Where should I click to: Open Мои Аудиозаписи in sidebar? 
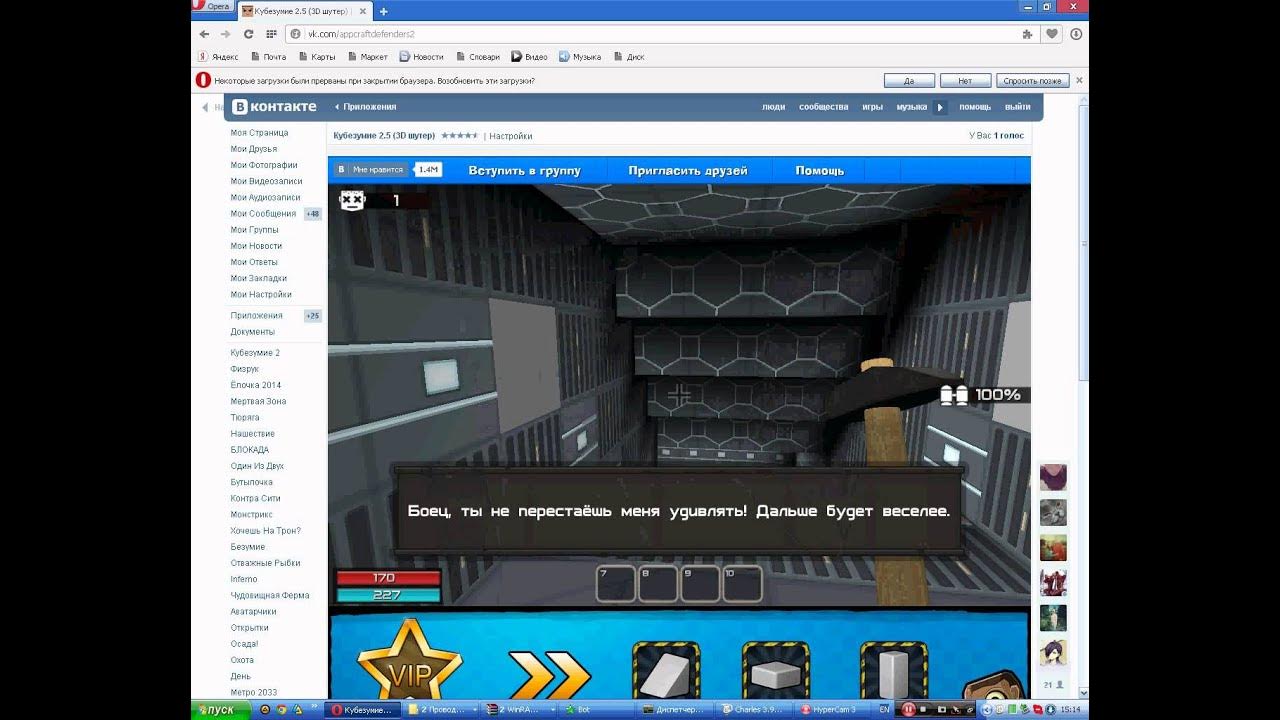click(265, 197)
